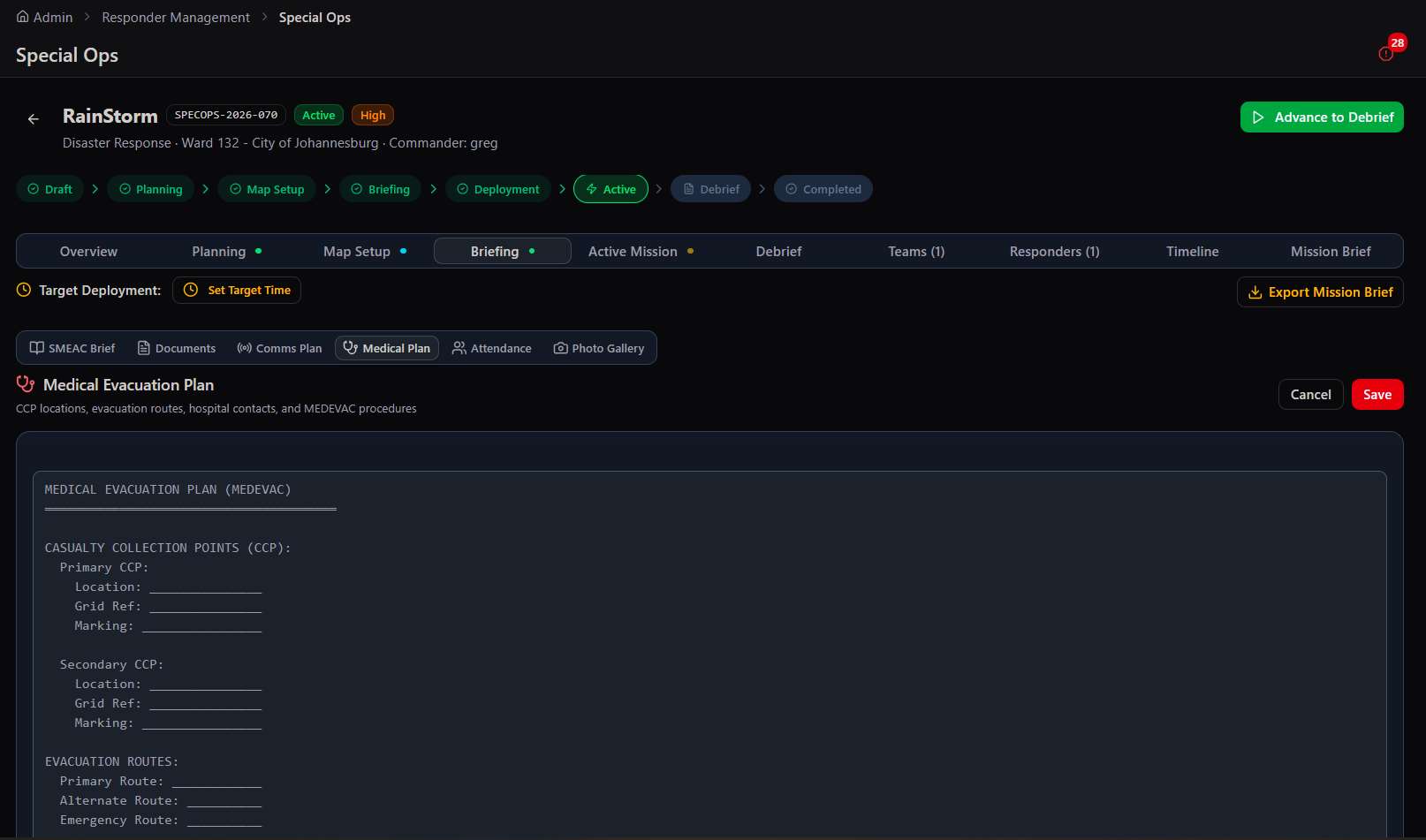Open the alerts icon with 28 badge
1426x840 pixels.
pyautogui.click(x=1386, y=53)
